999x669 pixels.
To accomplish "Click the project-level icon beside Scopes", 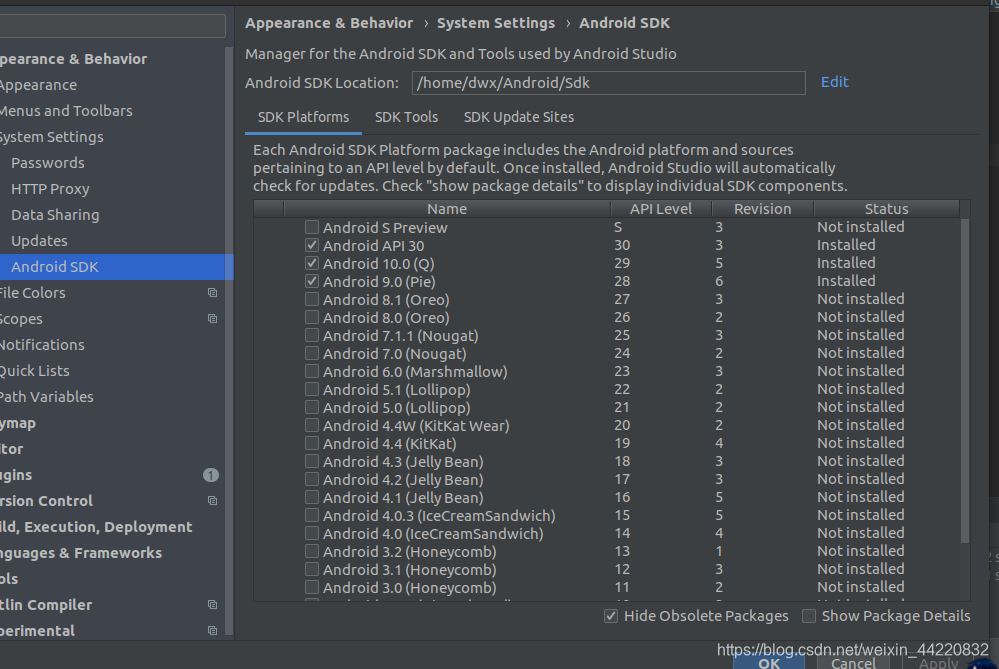I will pos(213,319).
